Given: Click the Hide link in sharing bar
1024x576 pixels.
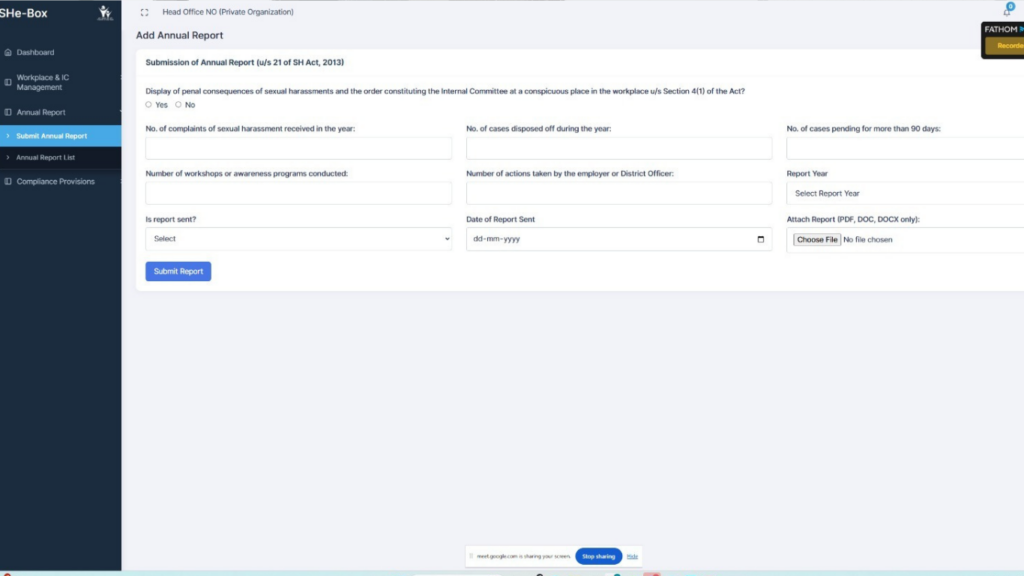Looking at the screenshot, I should [632, 556].
